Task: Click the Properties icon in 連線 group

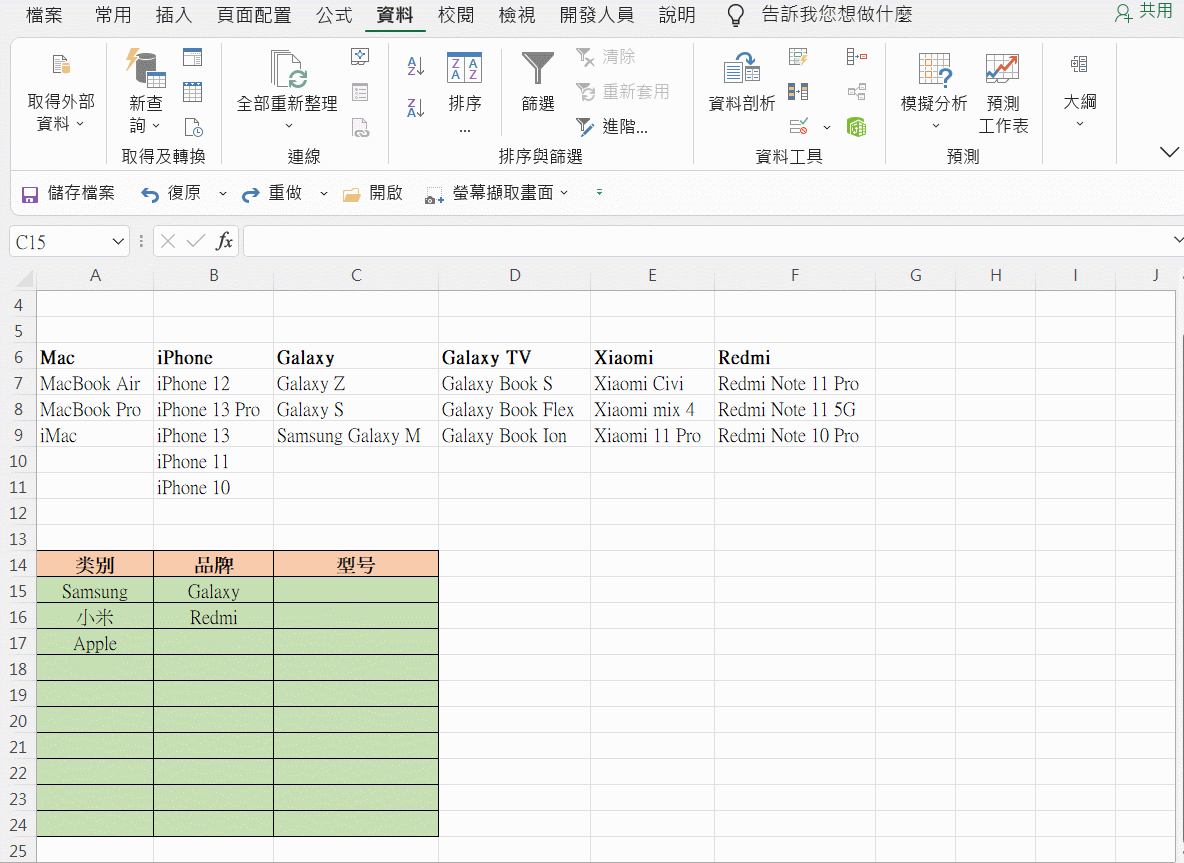Action: pos(360,92)
